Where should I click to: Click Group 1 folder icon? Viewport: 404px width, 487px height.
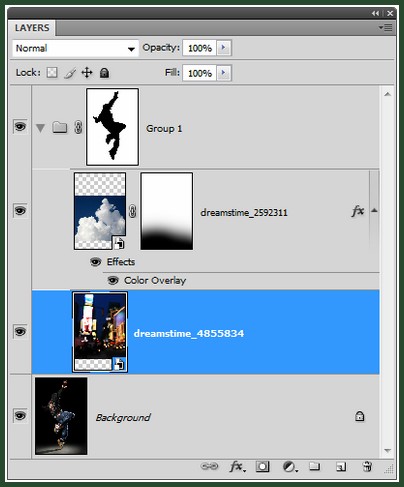60,127
